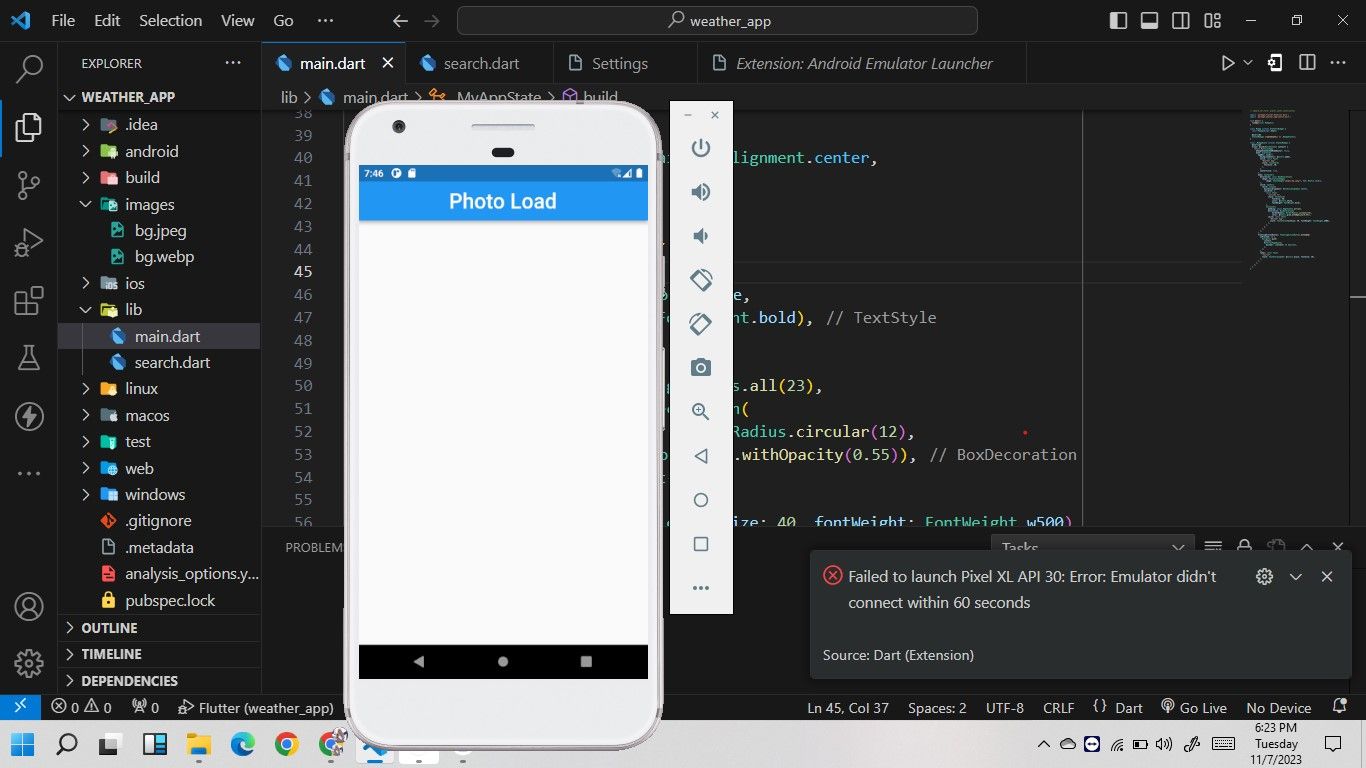Open emulator extended controls (three dots)

click(701, 588)
